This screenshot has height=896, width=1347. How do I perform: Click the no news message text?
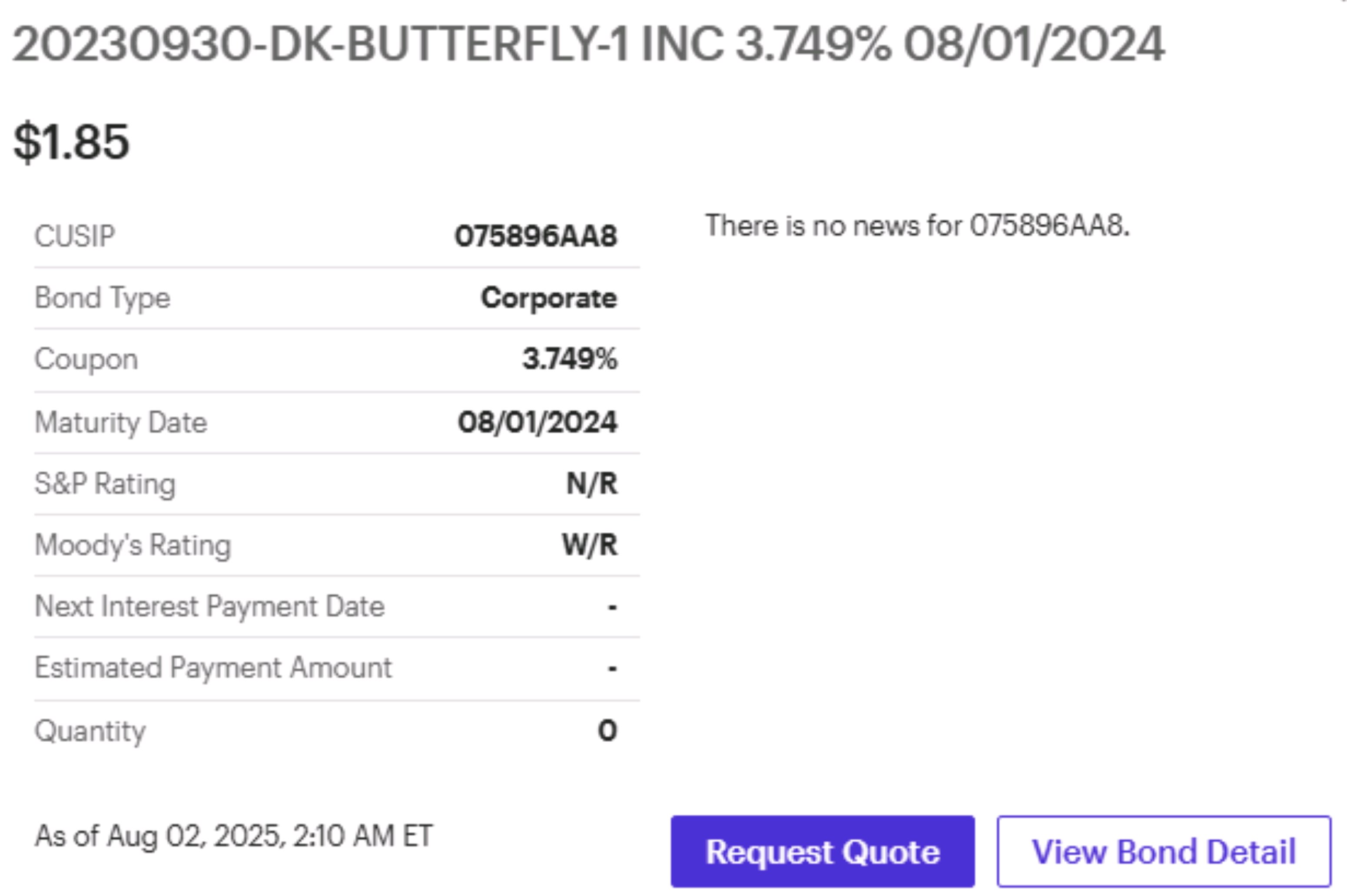pos(917,226)
